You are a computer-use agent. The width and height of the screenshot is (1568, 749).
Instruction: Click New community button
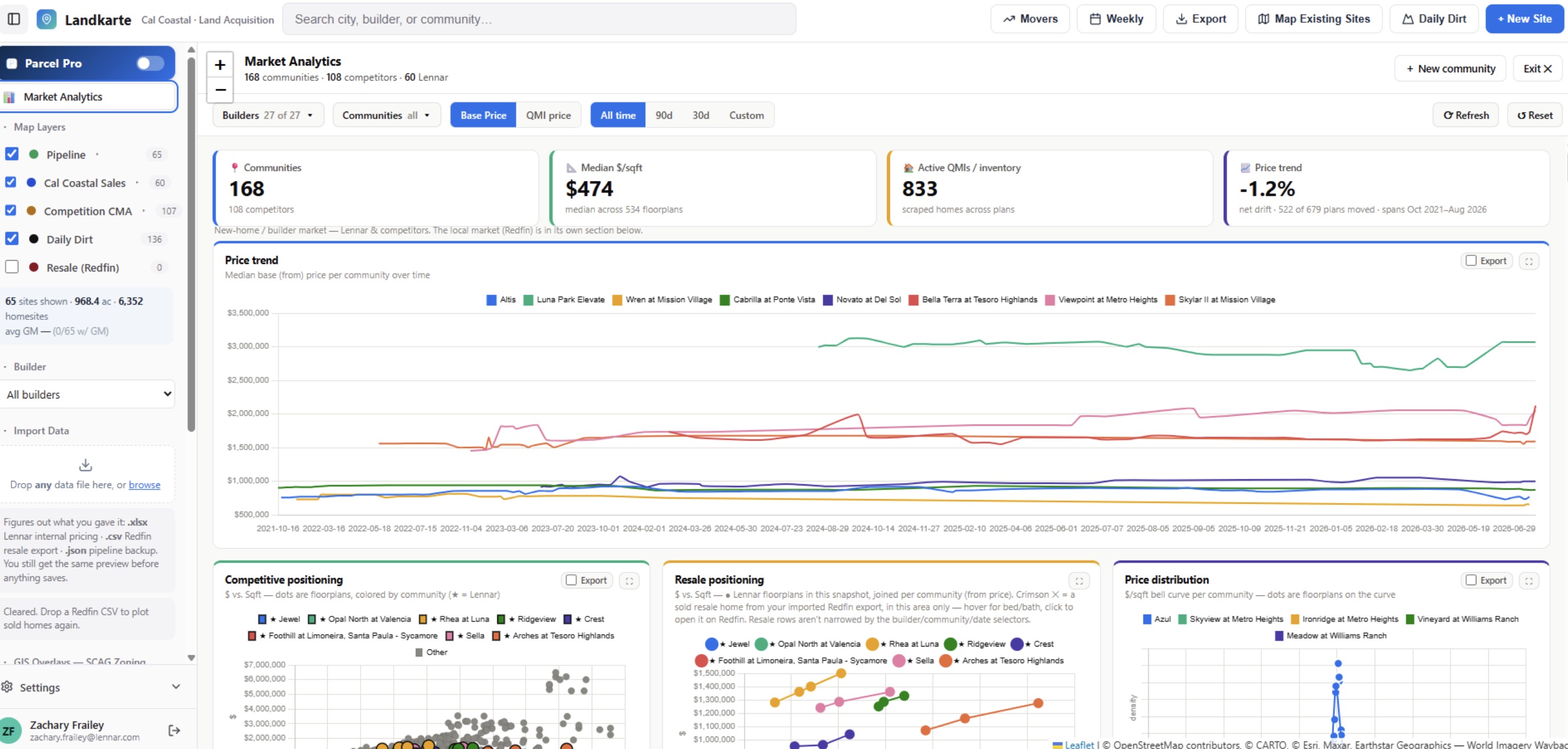point(1450,69)
